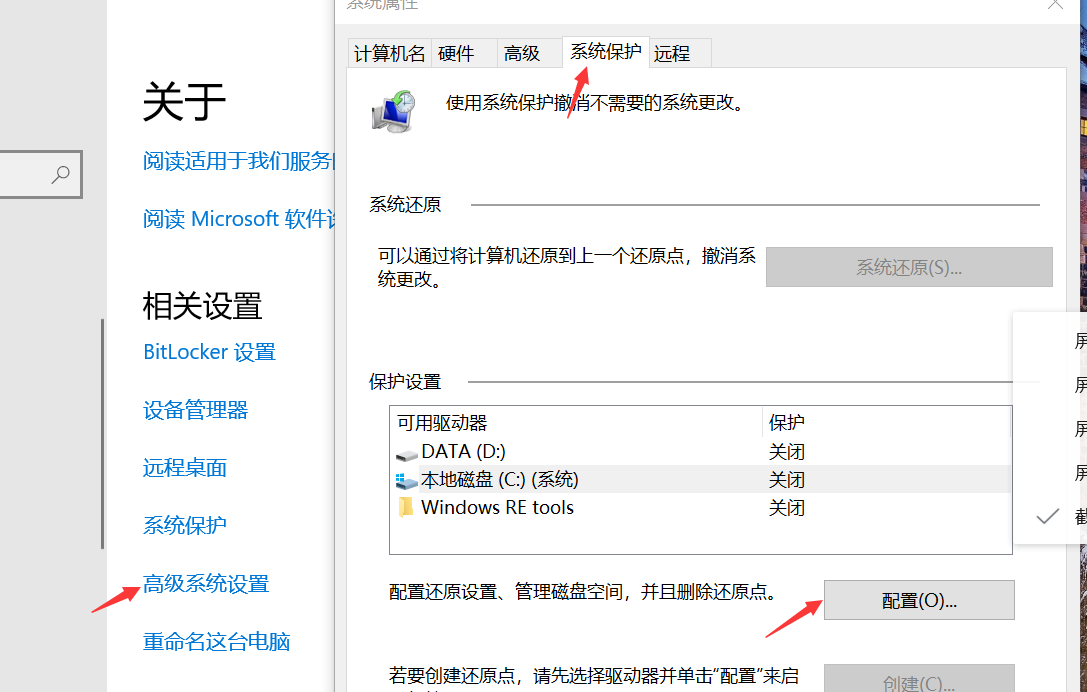Viewport: 1087px width, 692px height.
Task: Click the DATA (D:) drive icon
Action: coord(406,454)
